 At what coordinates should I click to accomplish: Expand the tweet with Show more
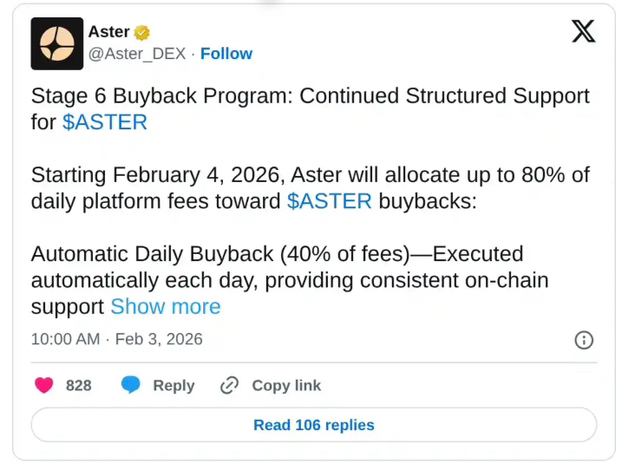point(165,306)
